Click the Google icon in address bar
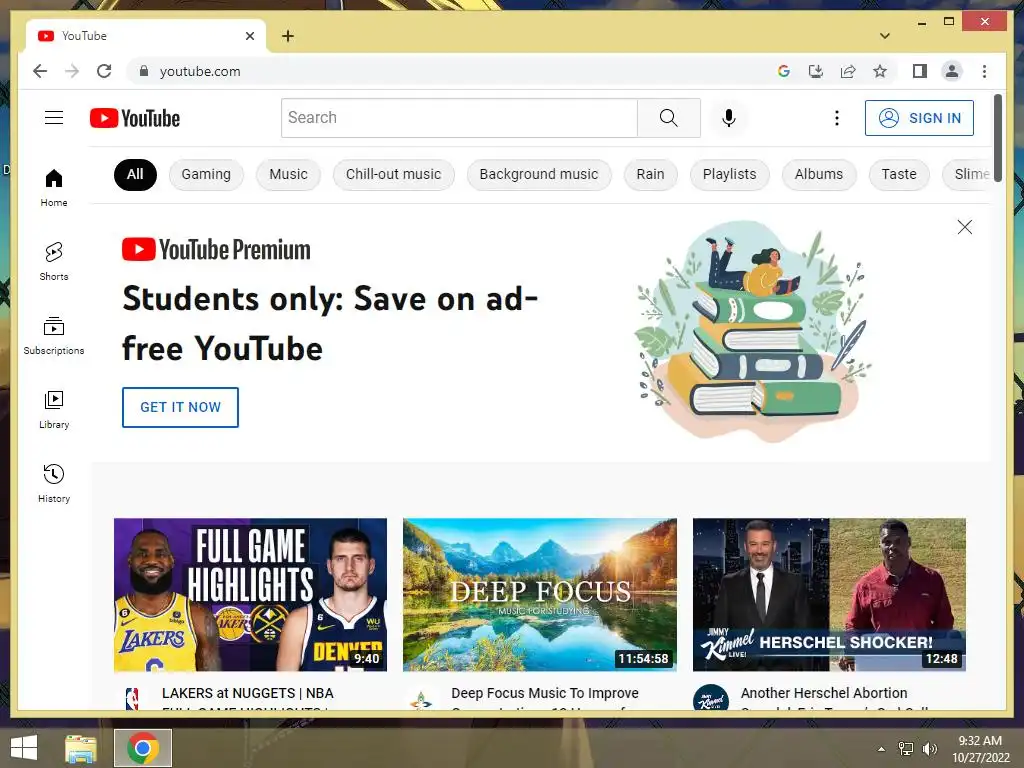 tap(784, 71)
